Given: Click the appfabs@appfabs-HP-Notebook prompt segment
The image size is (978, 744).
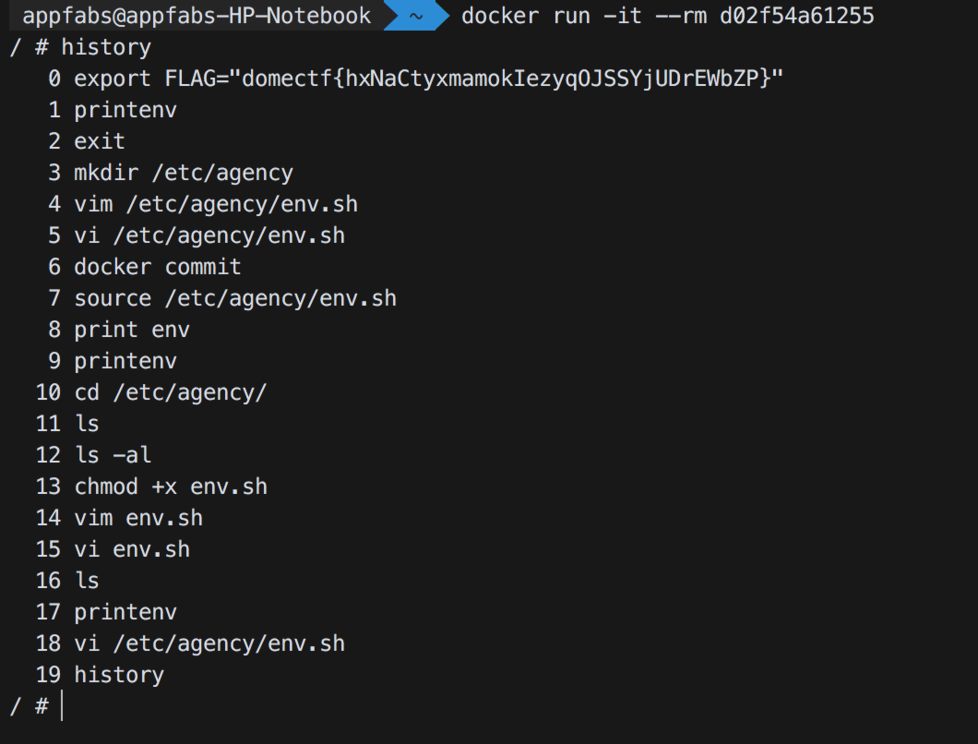Looking at the screenshot, I should pyautogui.click(x=196, y=16).
